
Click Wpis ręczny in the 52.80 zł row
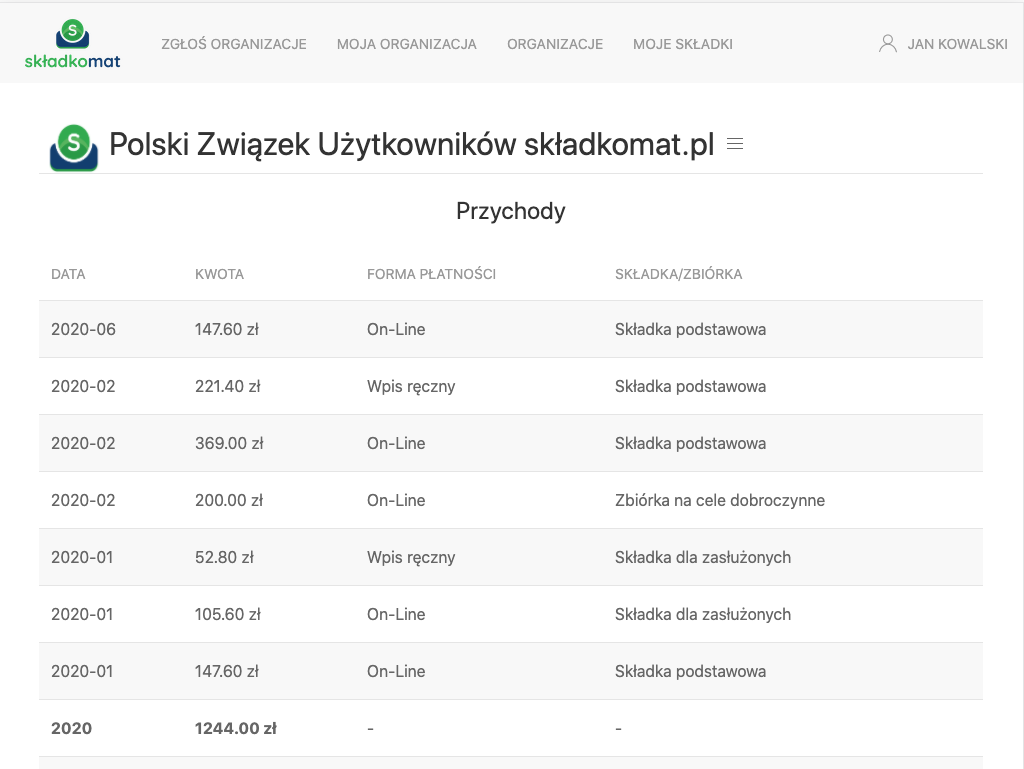[x=411, y=557]
